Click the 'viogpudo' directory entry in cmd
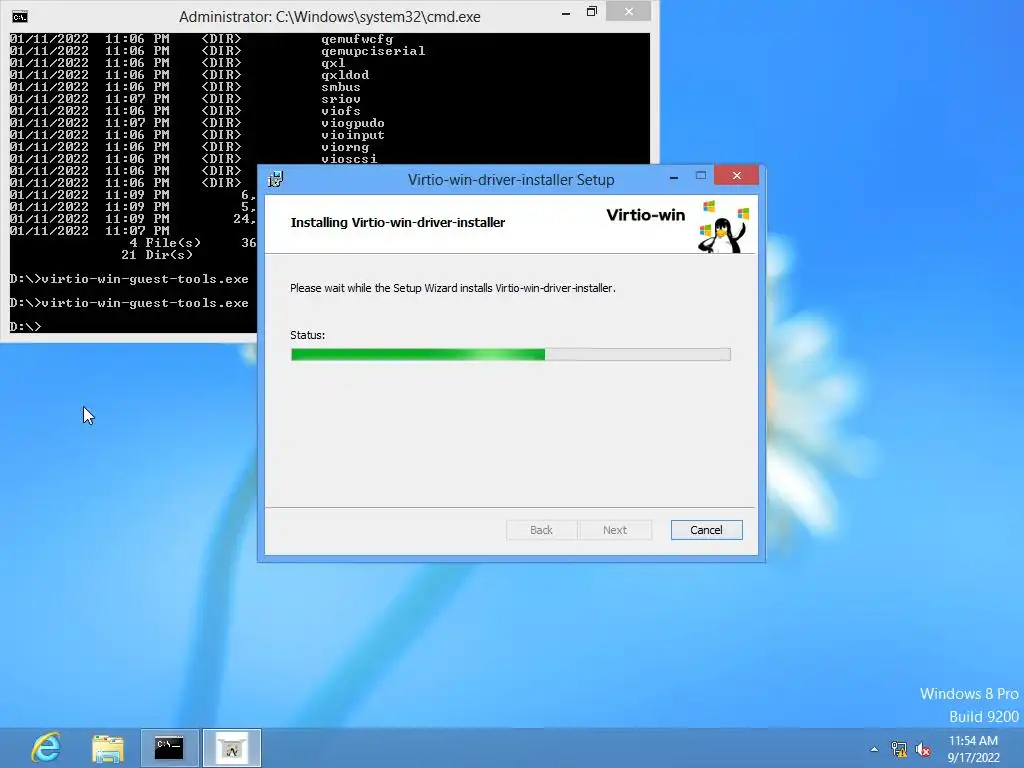Screen dimensions: 1024x768 coord(353,123)
